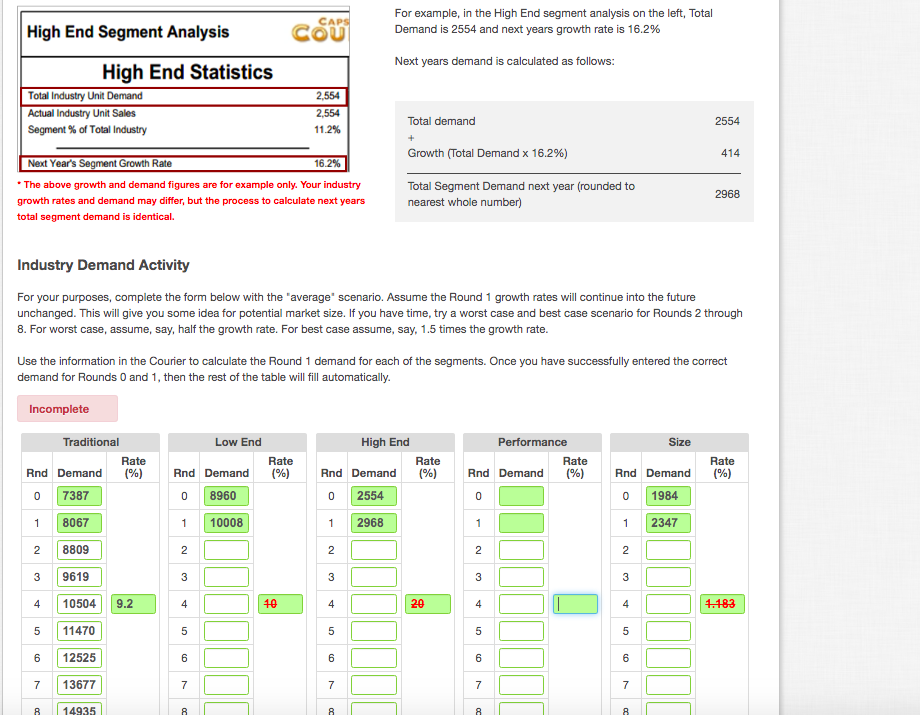Screen dimensions: 920x715
Task: Click Performance Round 0 demand field
Action: pos(521,495)
